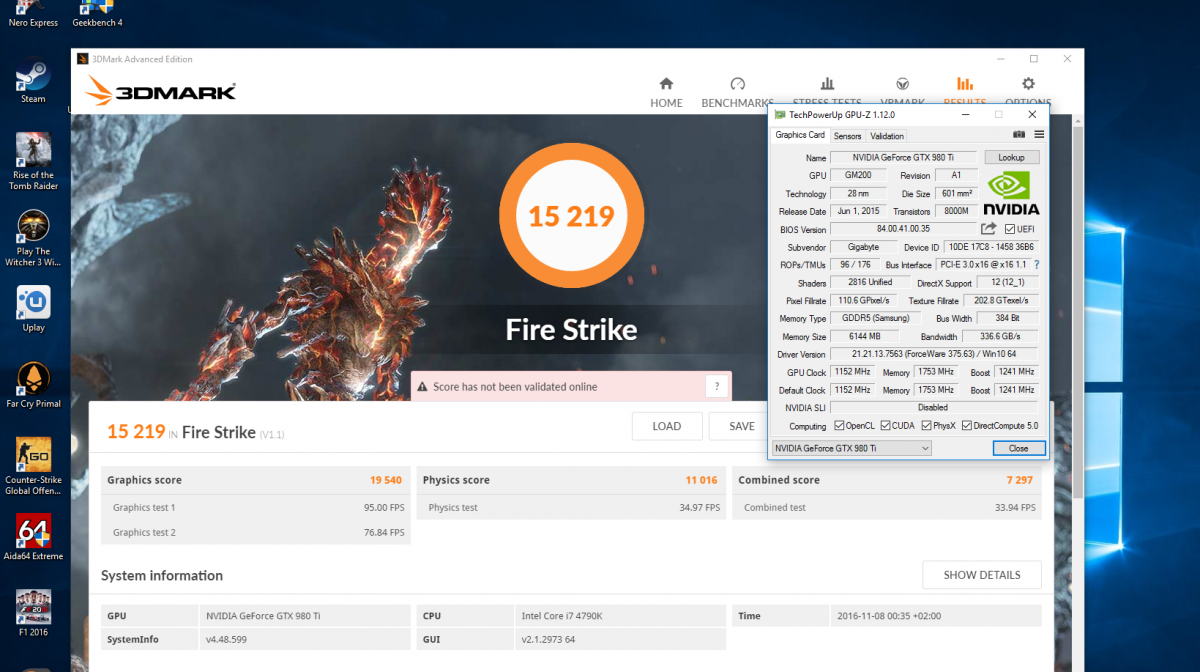Screen dimensions: 1200x672
Task: Click the large 15 219 score circle
Action: tap(571, 216)
